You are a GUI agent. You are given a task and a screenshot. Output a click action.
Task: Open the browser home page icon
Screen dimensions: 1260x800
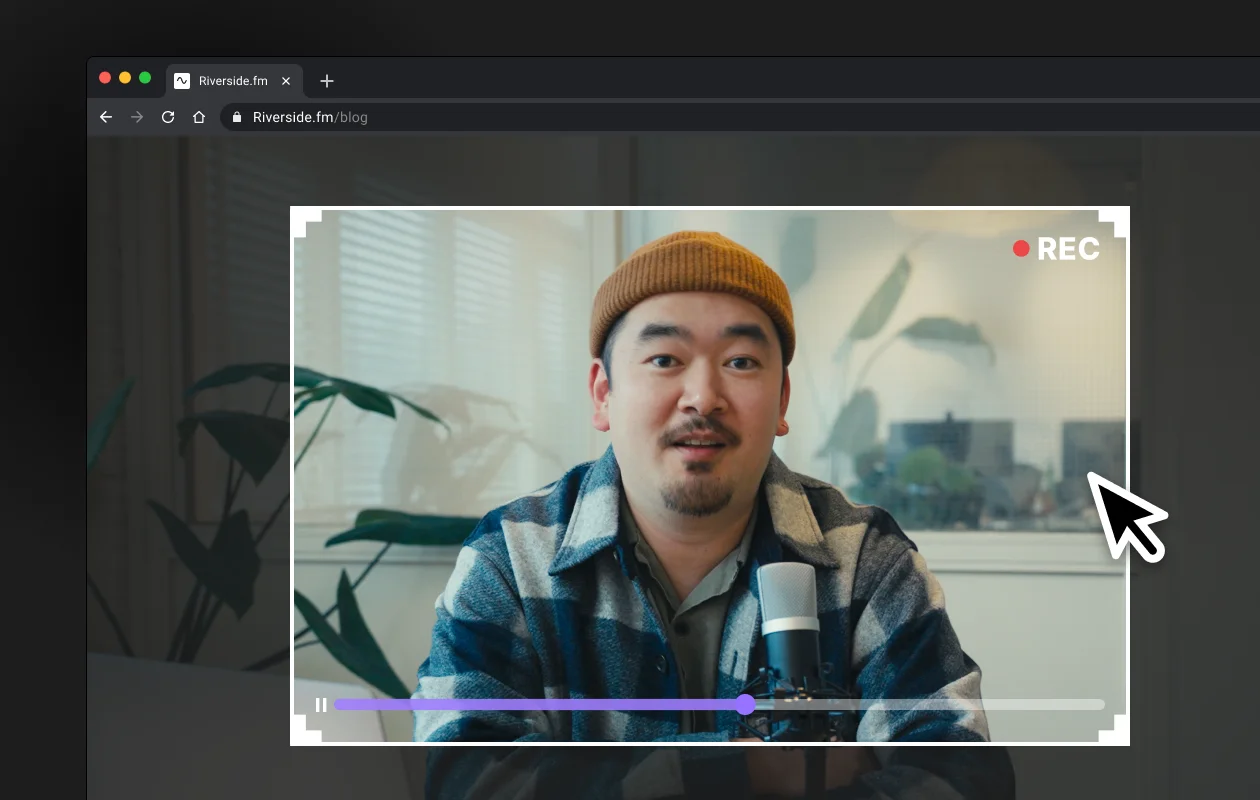pyautogui.click(x=199, y=117)
